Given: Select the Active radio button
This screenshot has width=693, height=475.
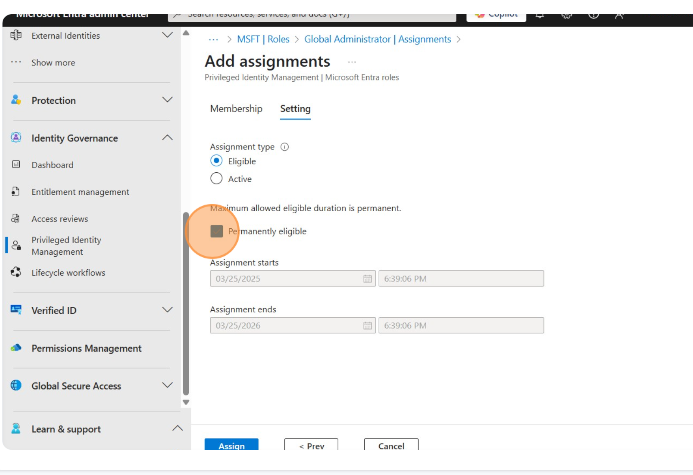Looking at the screenshot, I should (x=216, y=179).
